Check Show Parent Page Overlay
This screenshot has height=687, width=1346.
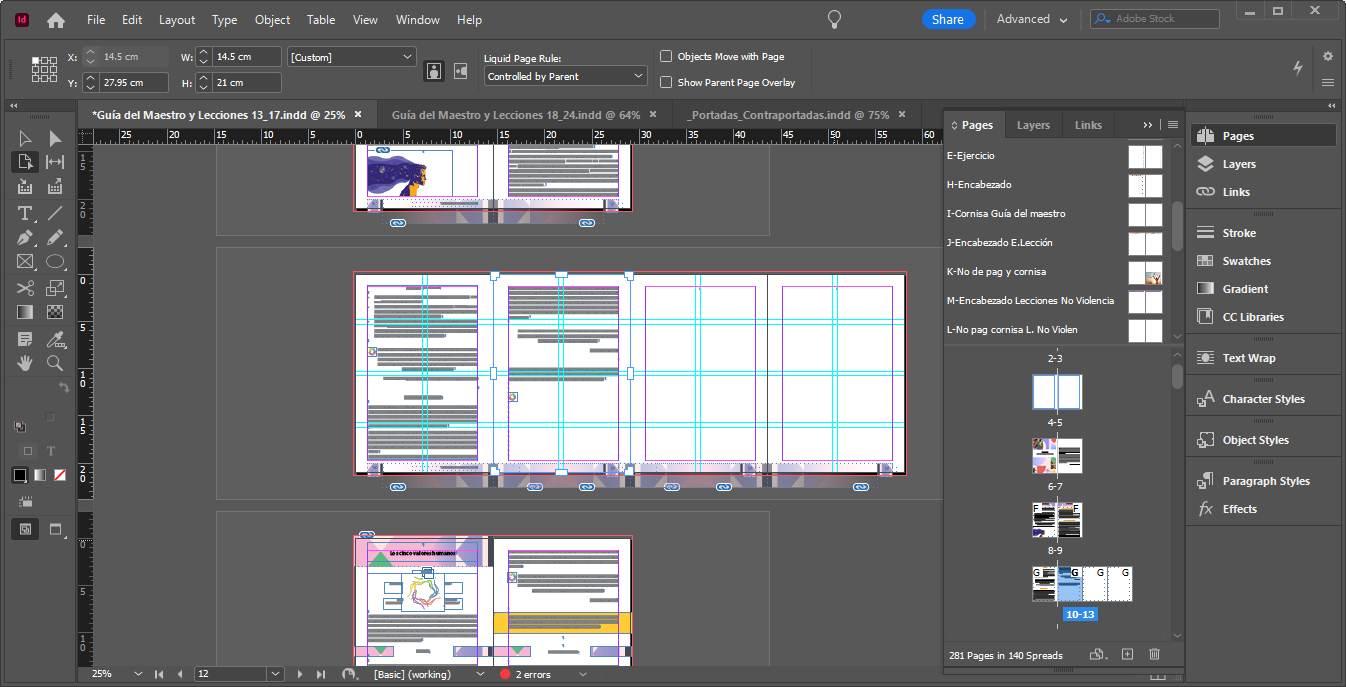point(666,81)
